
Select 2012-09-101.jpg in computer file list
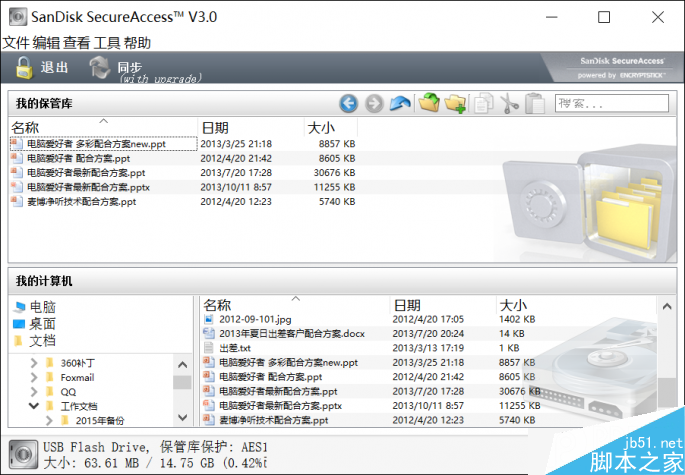coord(255,319)
